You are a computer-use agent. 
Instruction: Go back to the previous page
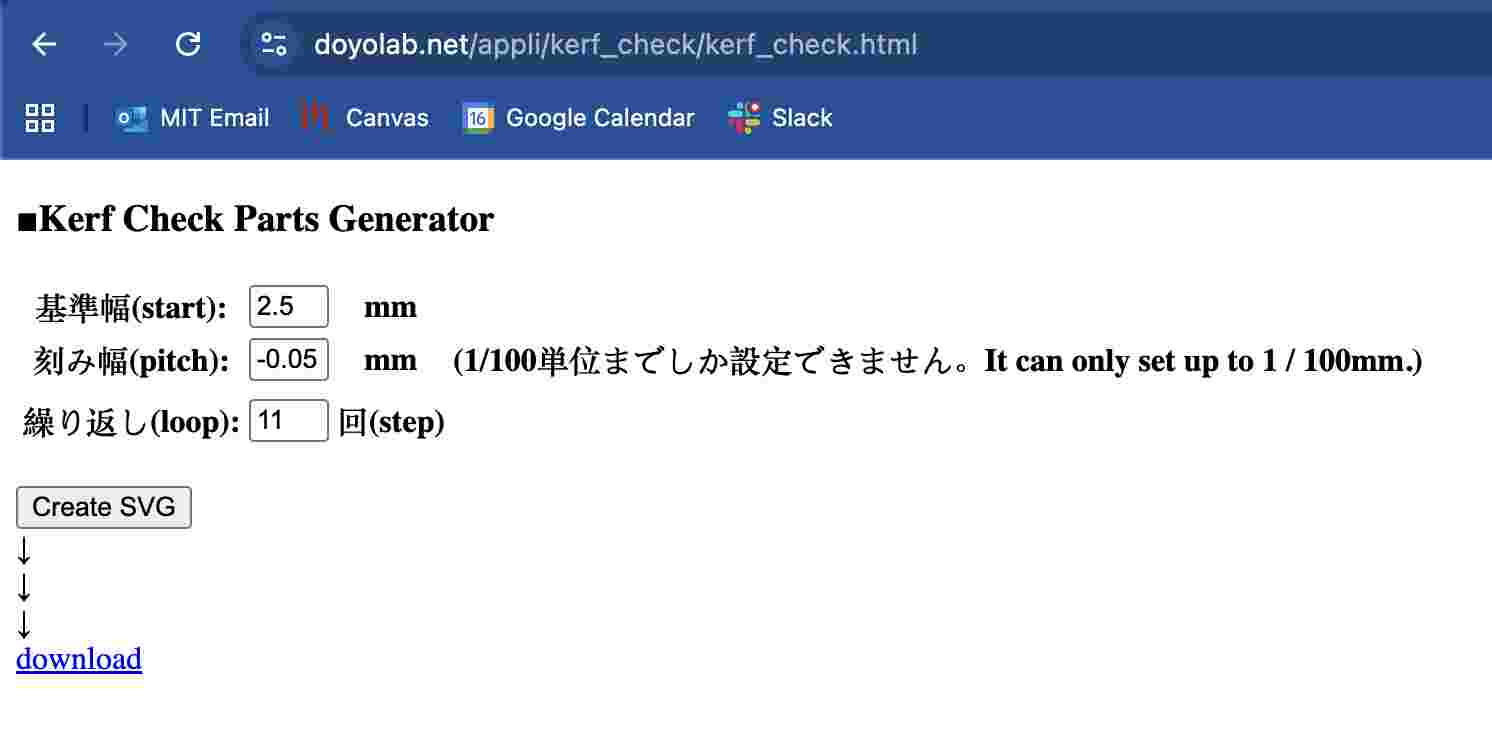point(44,45)
